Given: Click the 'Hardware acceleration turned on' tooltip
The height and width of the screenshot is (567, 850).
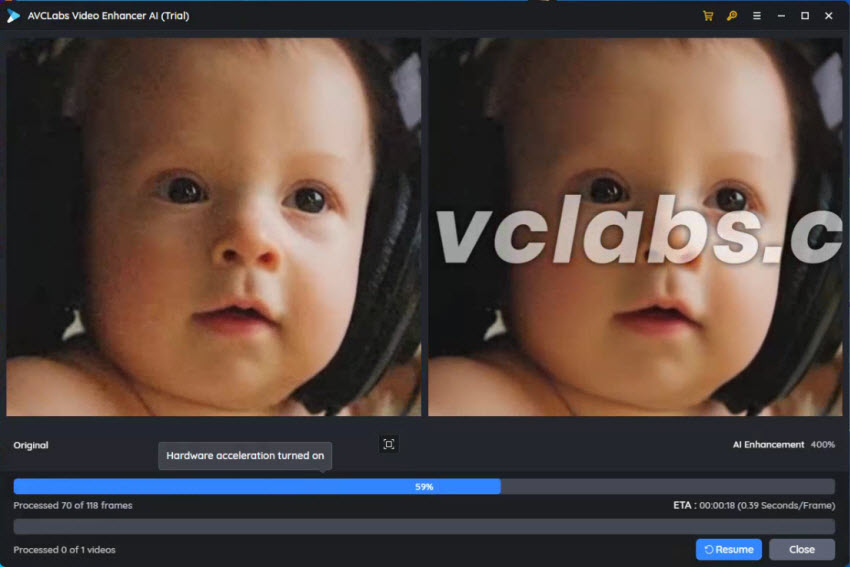Looking at the screenshot, I should [245, 456].
